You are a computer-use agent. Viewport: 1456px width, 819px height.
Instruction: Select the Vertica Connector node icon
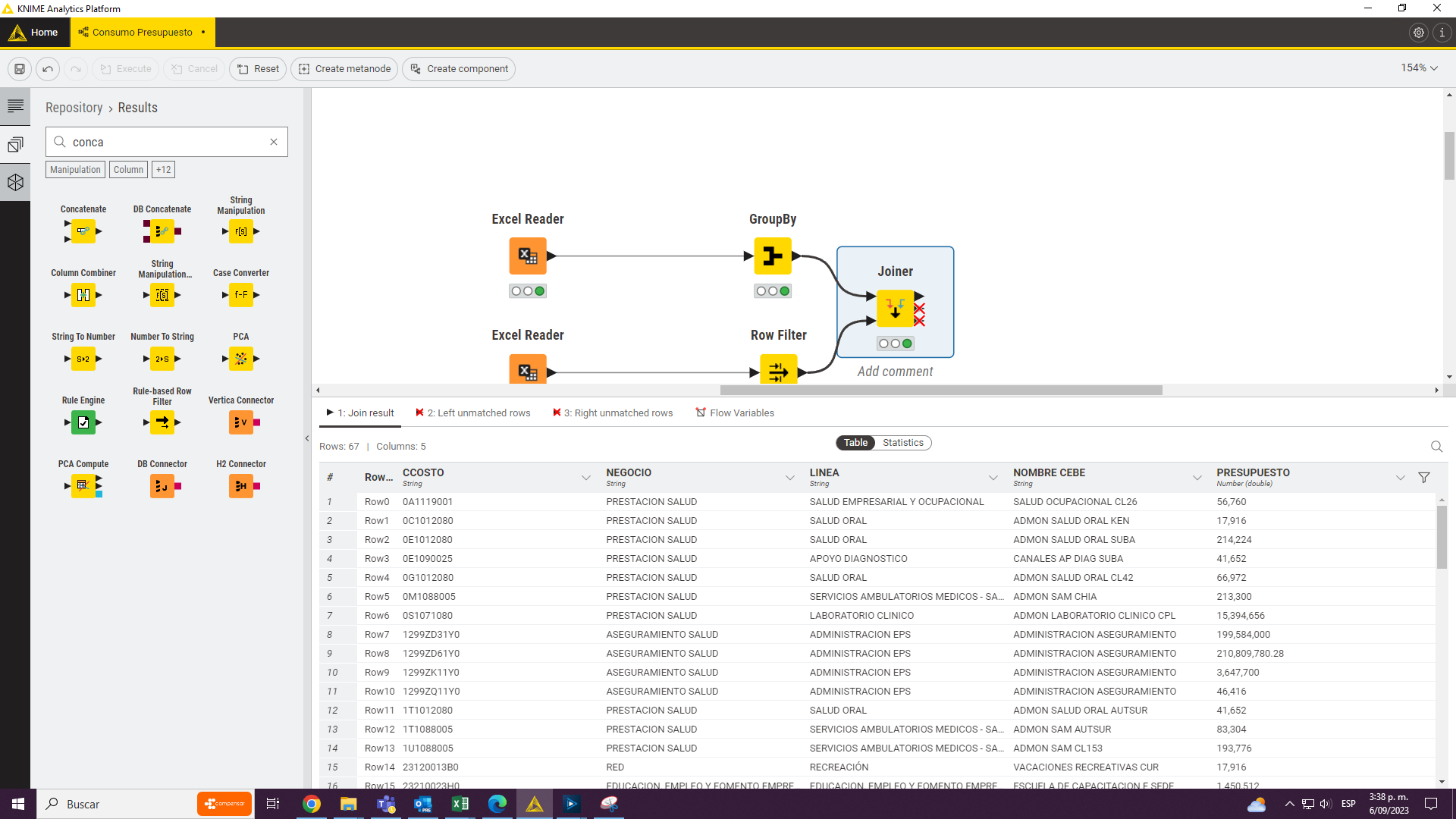(x=241, y=422)
